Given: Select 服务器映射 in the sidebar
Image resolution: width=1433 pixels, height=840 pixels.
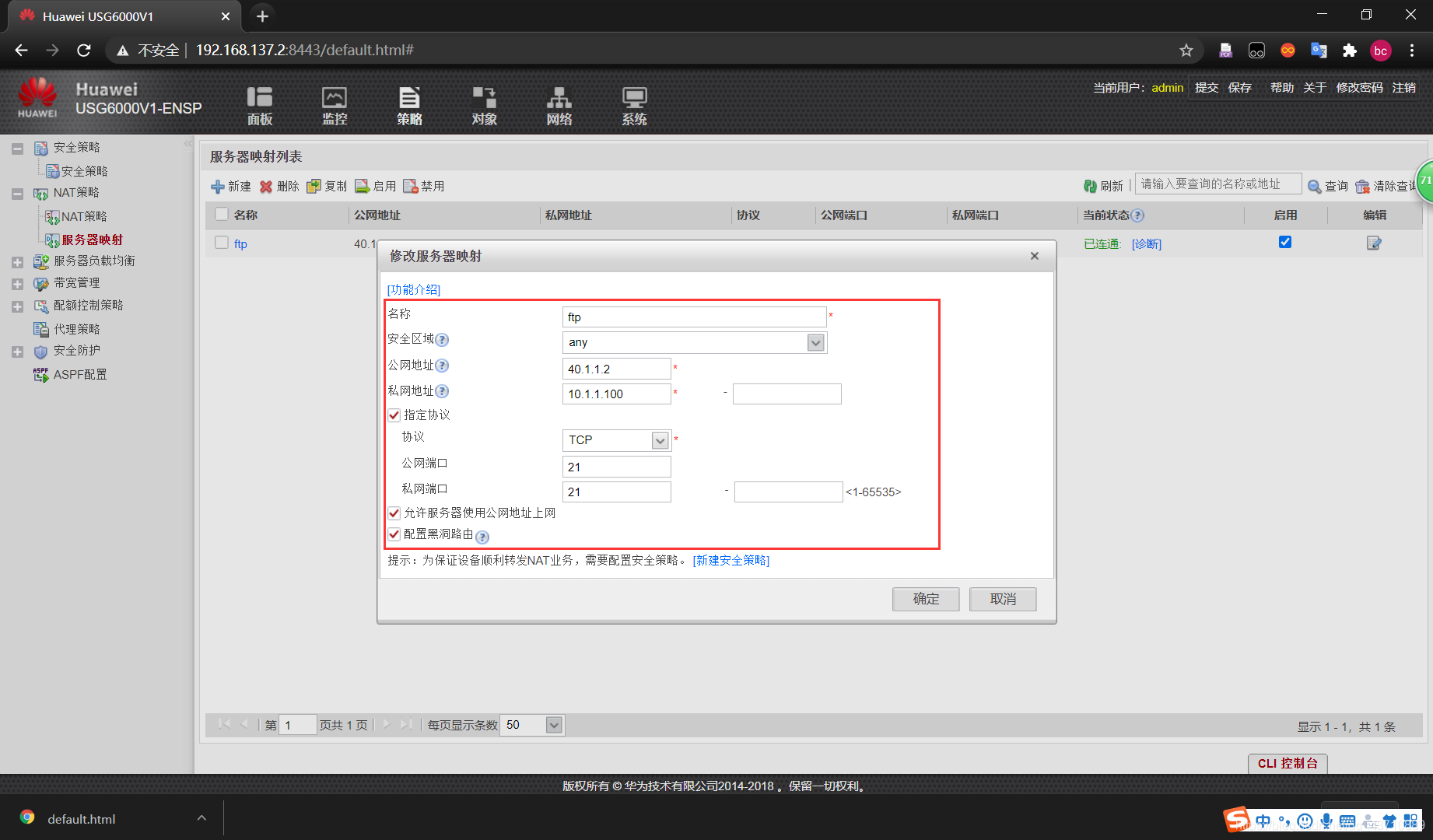Looking at the screenshot, I should click(x=92, y=240).
